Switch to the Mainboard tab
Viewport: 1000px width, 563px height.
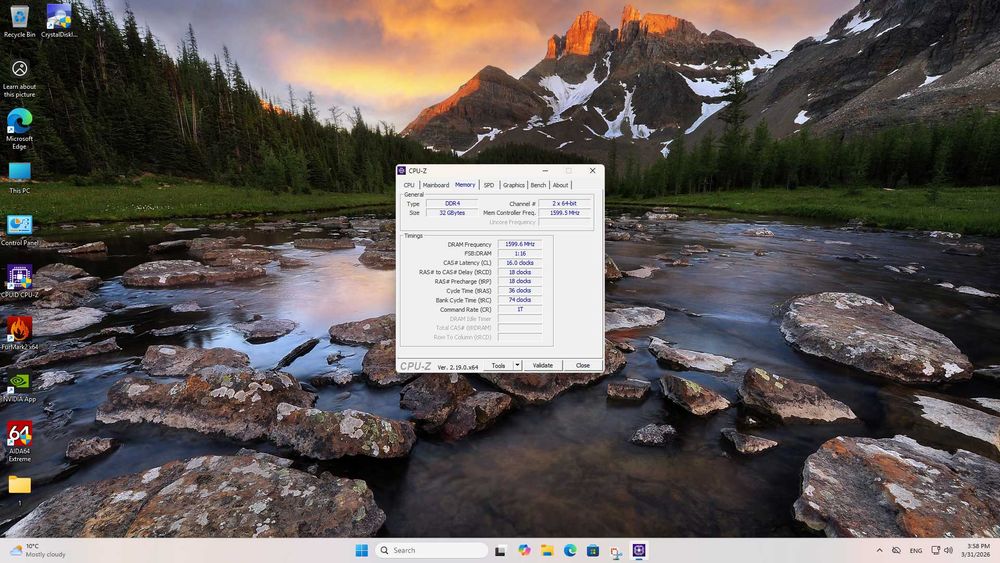(436, 185)
